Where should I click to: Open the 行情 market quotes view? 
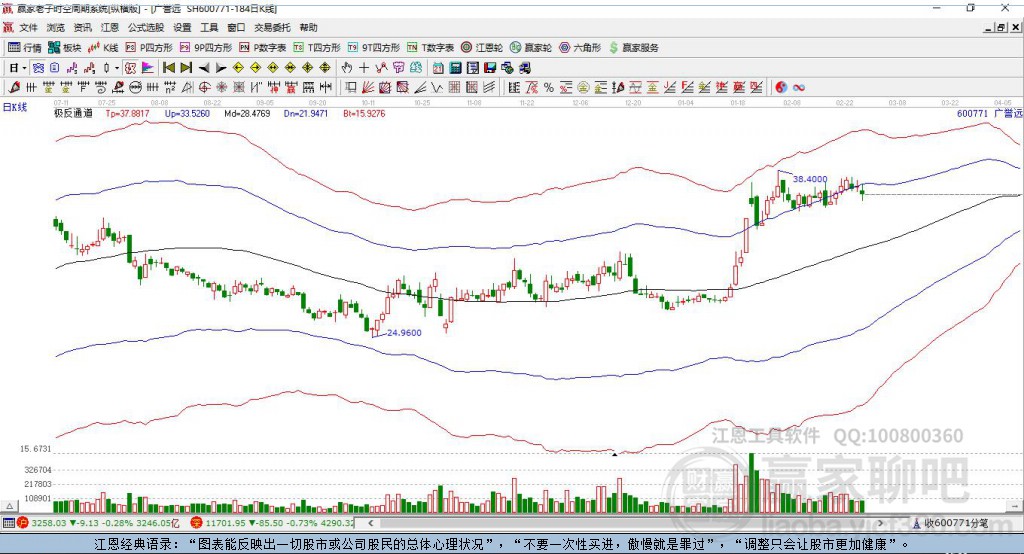[x=24, y=48]
